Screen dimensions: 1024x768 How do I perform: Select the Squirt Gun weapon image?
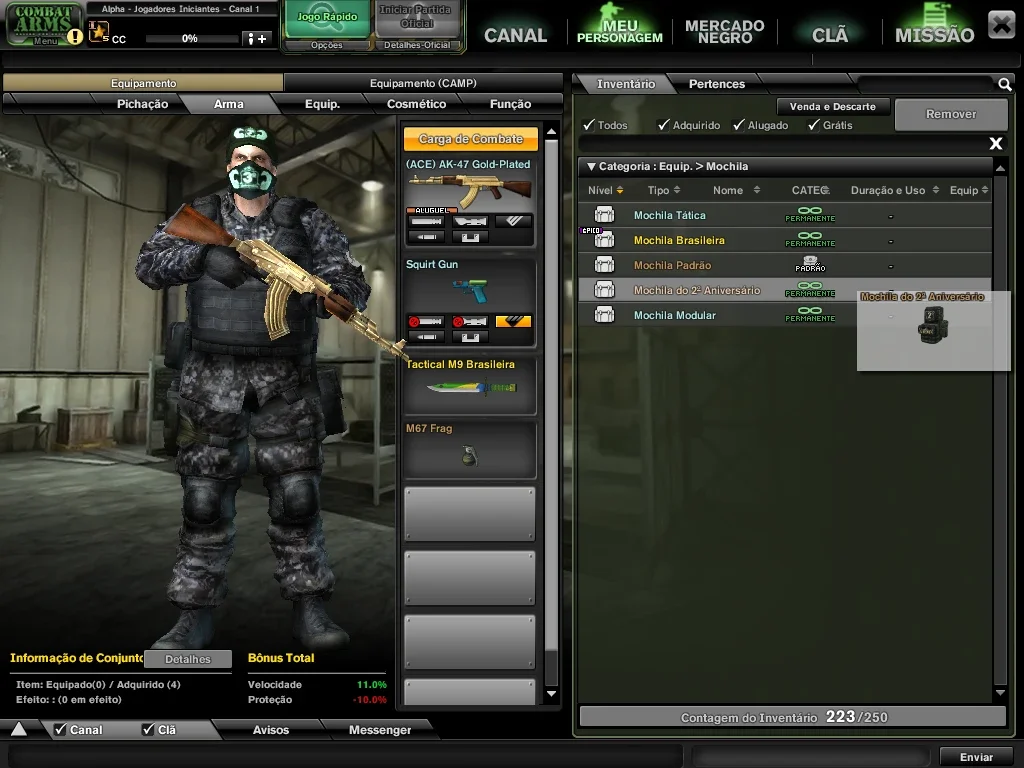470,291
